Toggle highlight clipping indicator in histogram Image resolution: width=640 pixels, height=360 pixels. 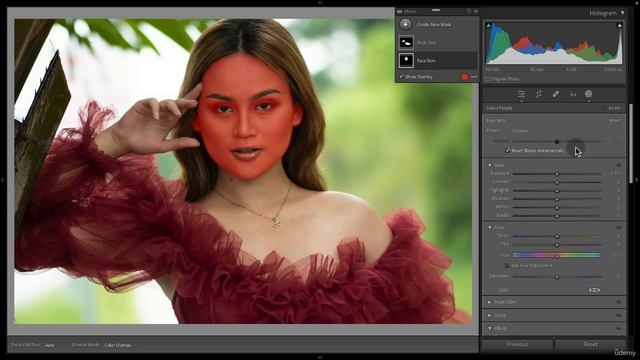pos(620,25)
